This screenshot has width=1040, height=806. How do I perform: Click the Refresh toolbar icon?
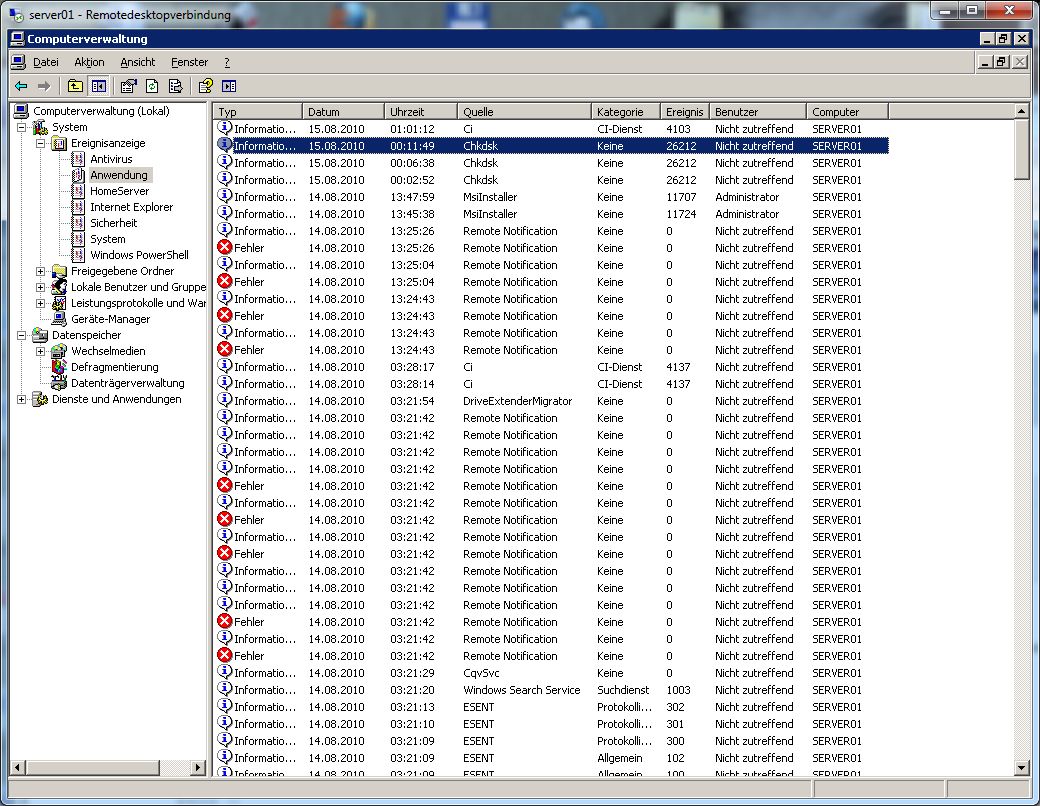tap(152, 86)
